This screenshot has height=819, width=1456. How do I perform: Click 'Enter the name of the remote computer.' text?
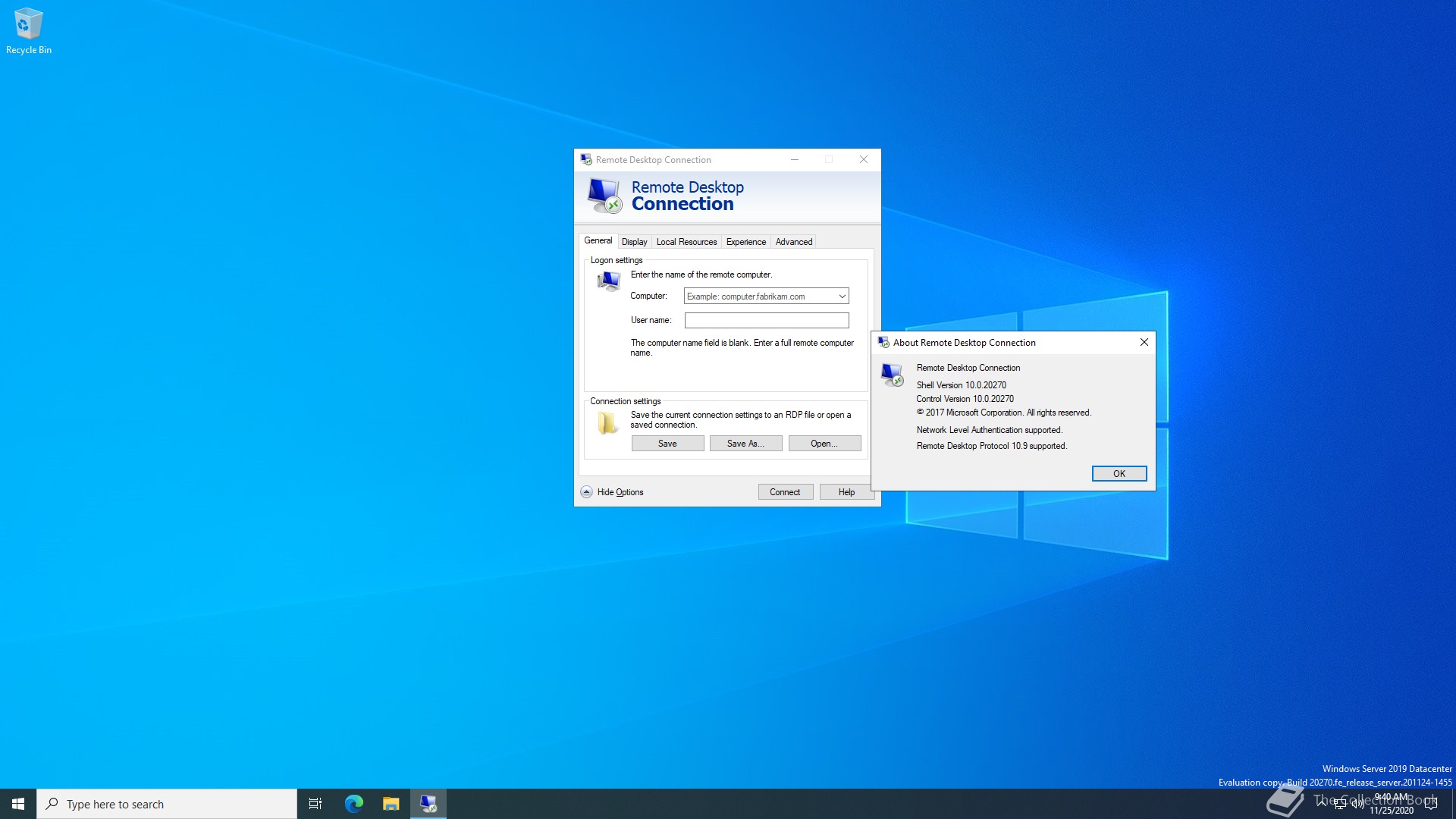[701, 275]
